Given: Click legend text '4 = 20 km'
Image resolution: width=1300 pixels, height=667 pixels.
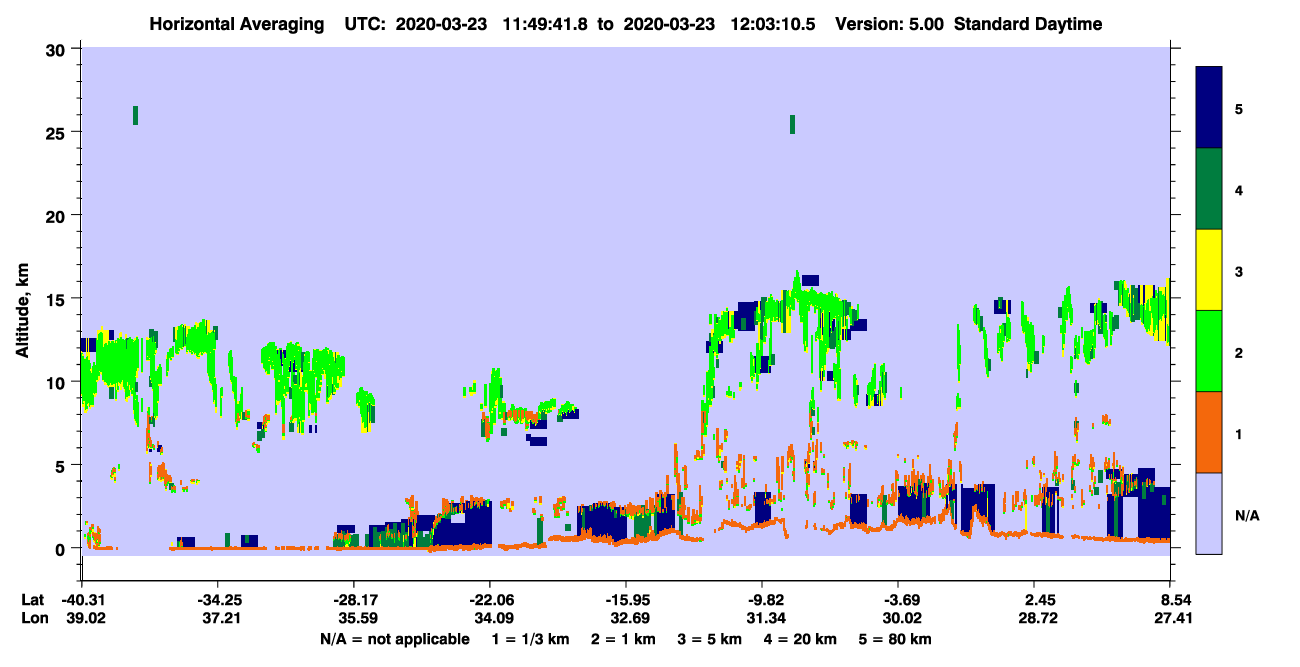Looking at the screenshot, I should 801,639.
